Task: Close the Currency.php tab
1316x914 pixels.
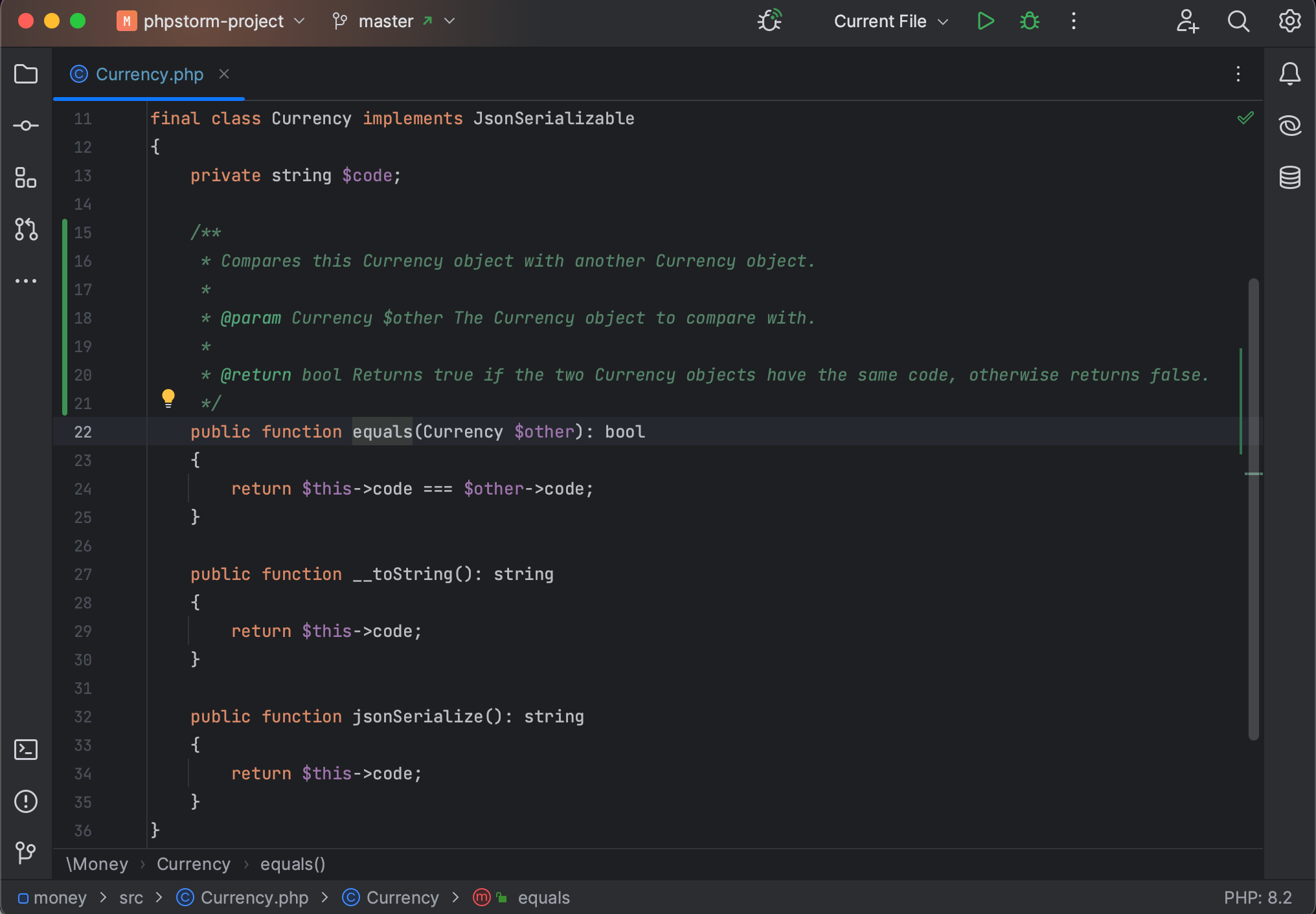Action: [x=224, y=74]
